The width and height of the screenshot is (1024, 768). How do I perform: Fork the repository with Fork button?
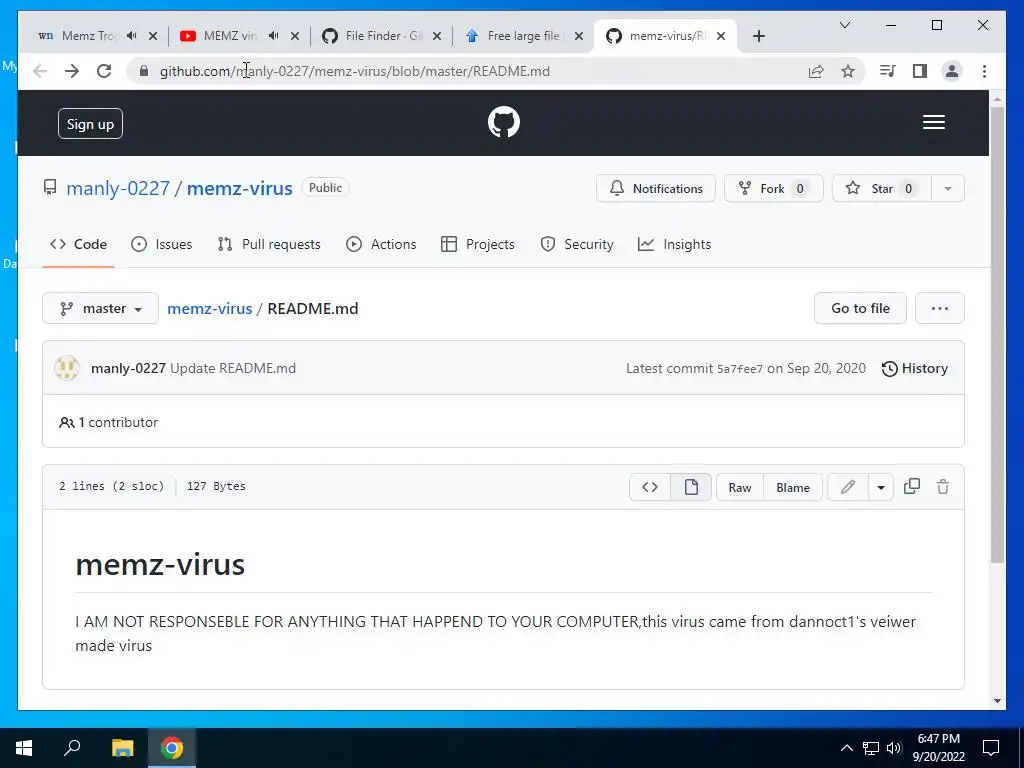(x=773, y=188)
